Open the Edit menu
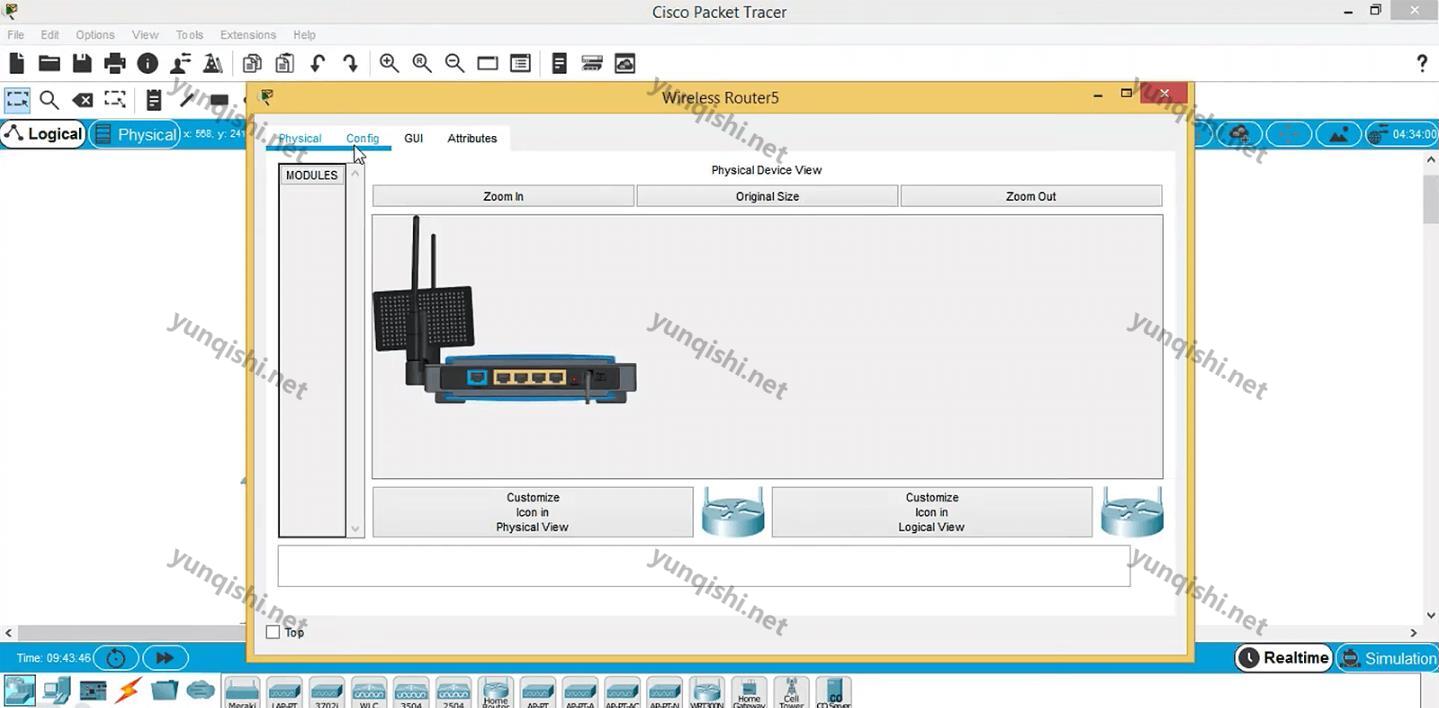1439x708 pixels. click(50, 34)
